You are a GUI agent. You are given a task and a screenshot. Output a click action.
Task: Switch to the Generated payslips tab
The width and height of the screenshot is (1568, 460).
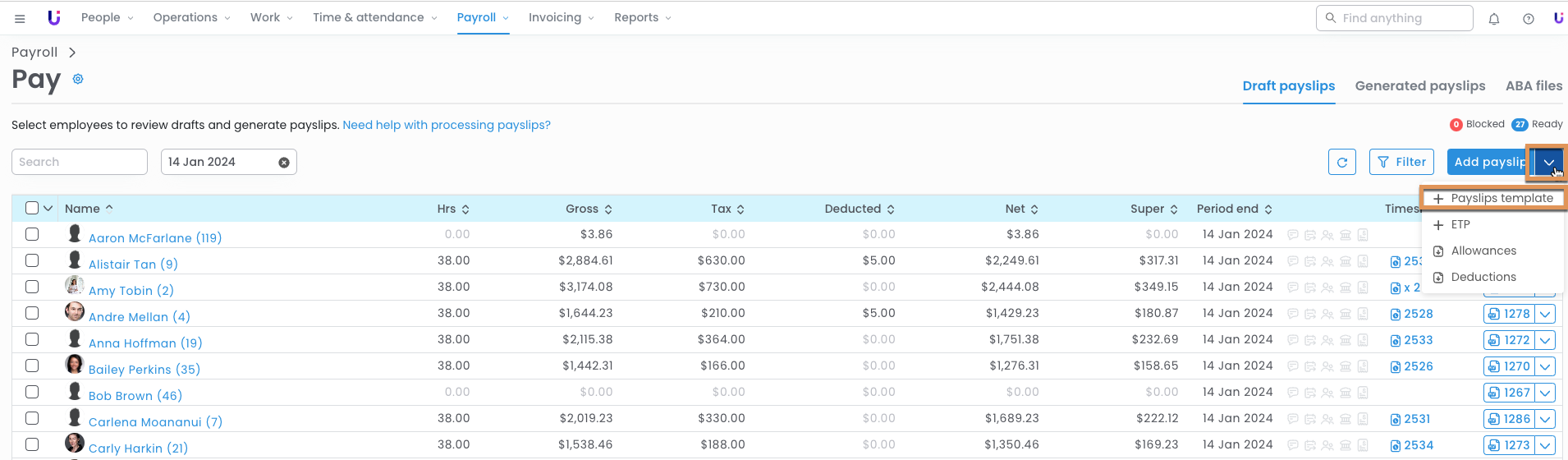coord(1419,85)
